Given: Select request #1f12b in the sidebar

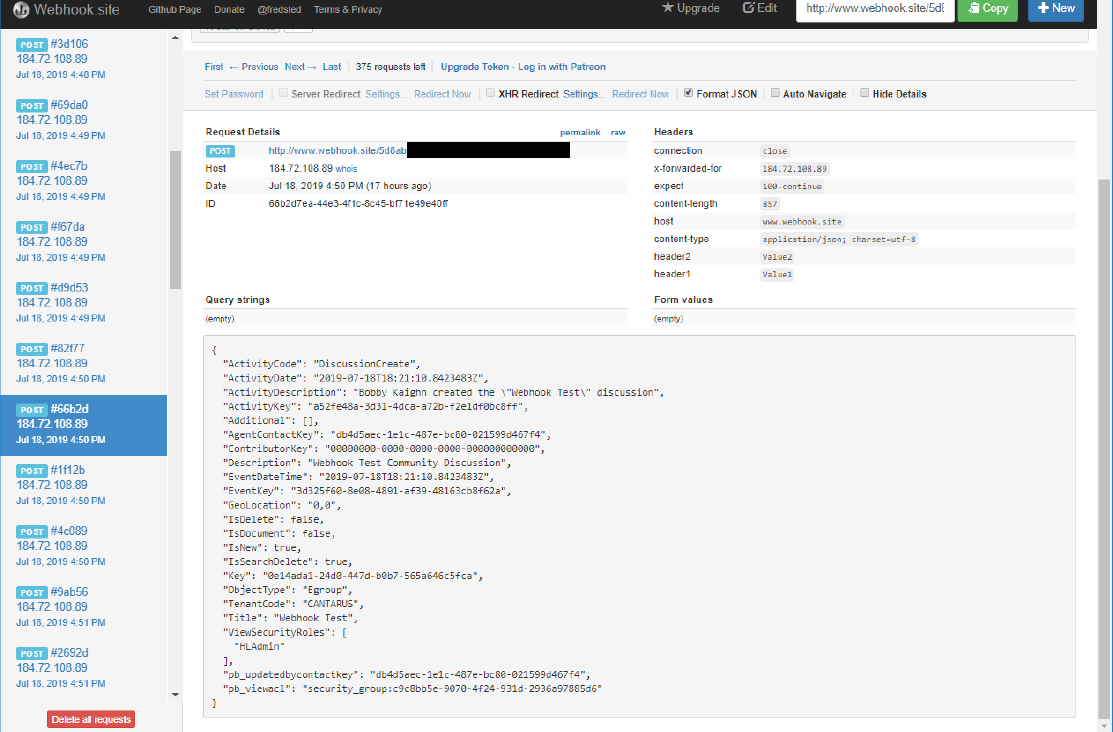Looking at the screenshot, I should (x=84, y=486).
